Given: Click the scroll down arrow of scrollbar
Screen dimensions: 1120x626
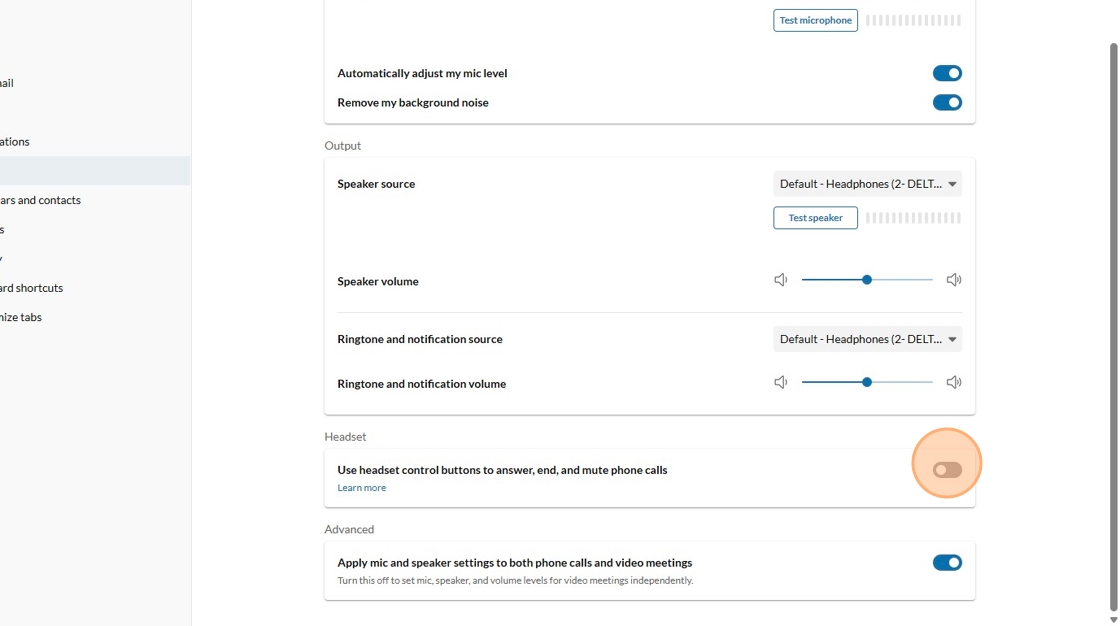Looking at the screenshot, I should click(x=1114, y=620).
